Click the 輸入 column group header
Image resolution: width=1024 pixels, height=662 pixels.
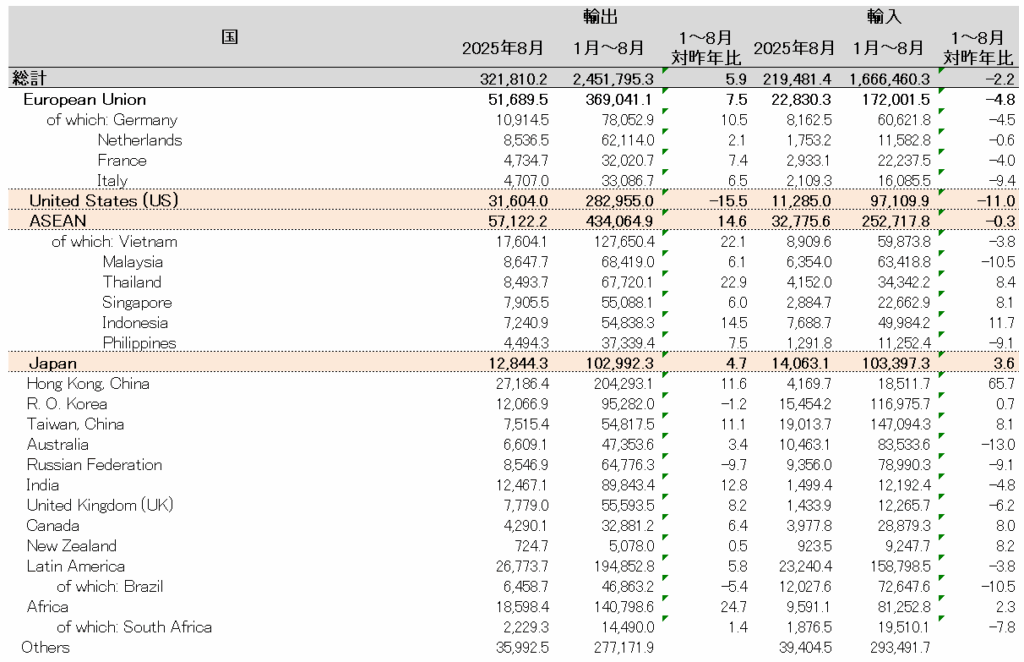[883, 16]
